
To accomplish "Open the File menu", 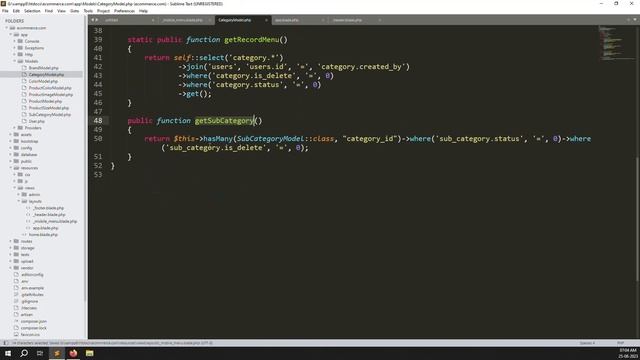I will point(5,11).
